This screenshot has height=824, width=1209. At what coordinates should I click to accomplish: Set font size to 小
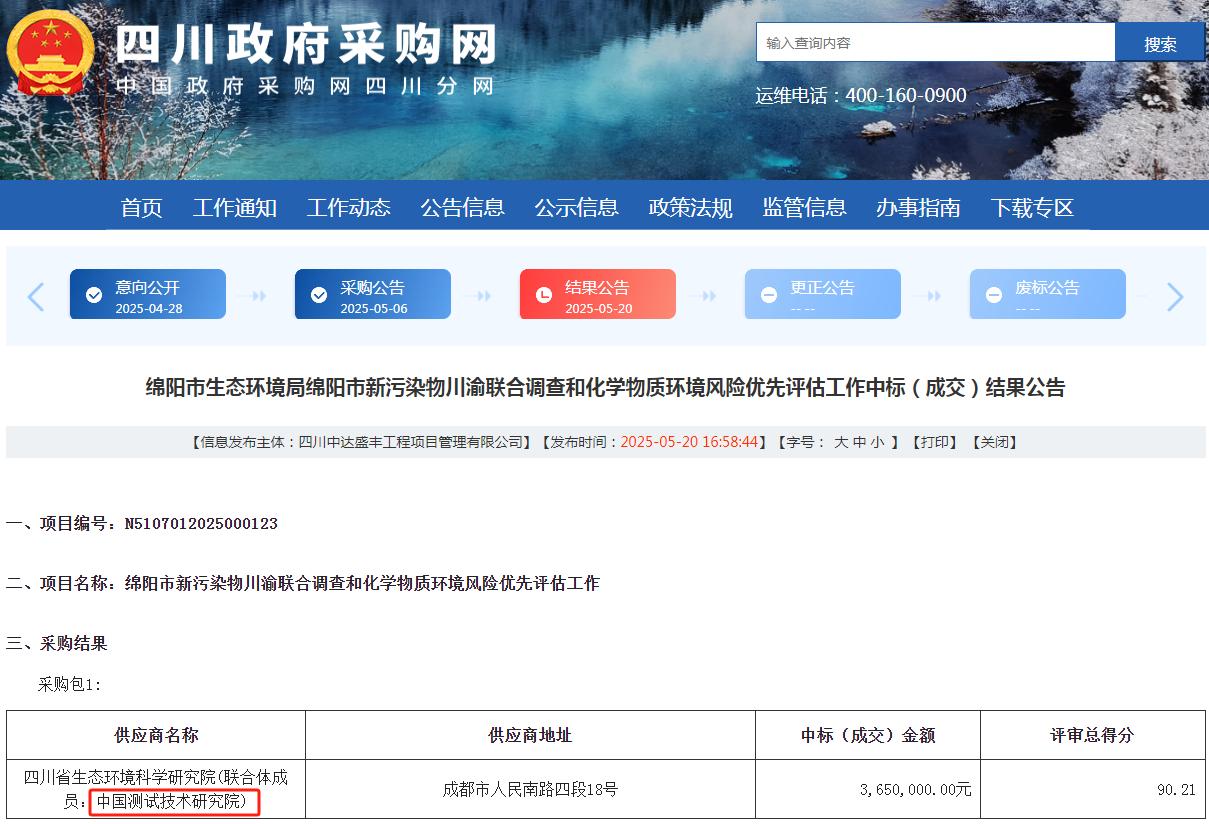point(877,442)
